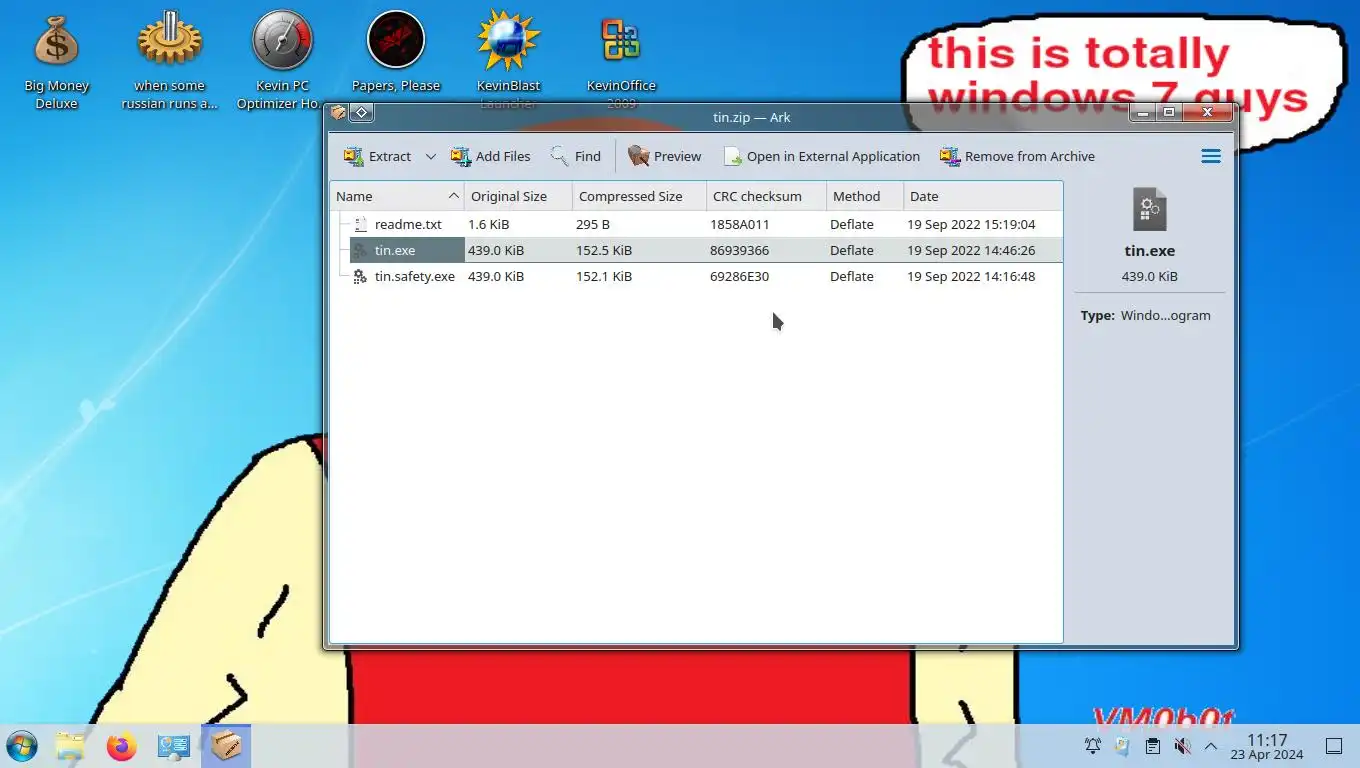Click the readme.txt document icon
Image resolution: width=1360 pixels, height=768 pixels.
361,224
